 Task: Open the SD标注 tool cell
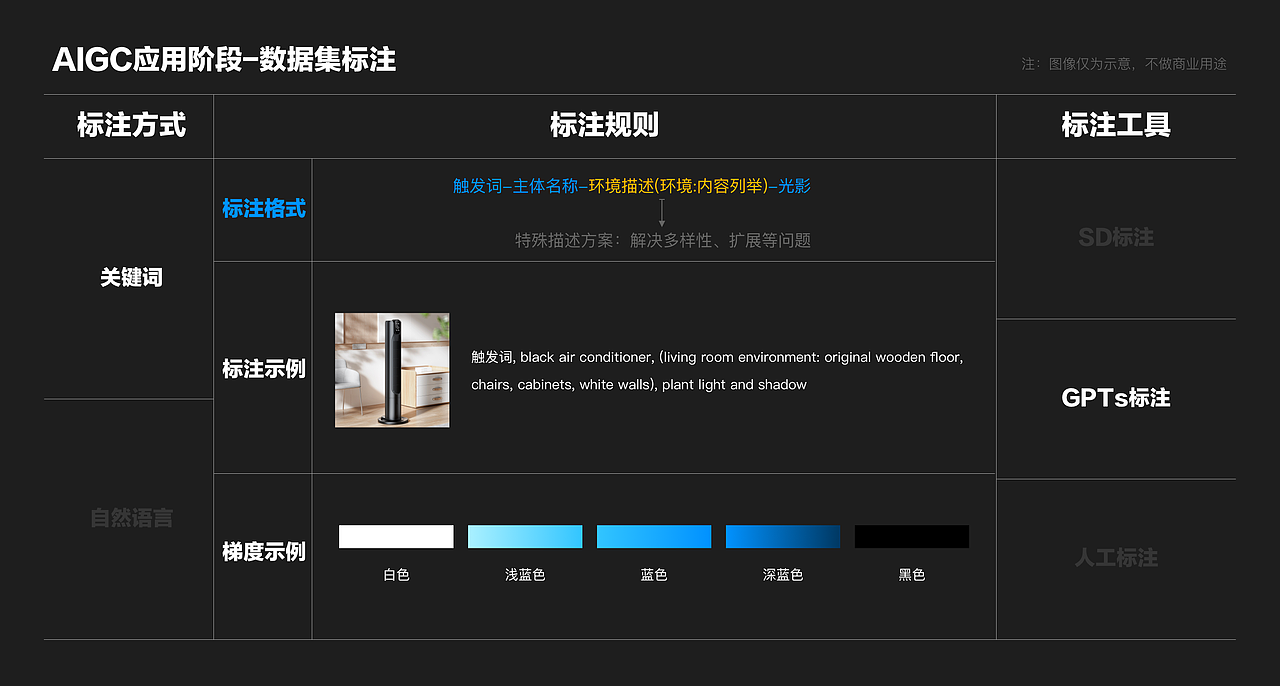click(1115, 237)
